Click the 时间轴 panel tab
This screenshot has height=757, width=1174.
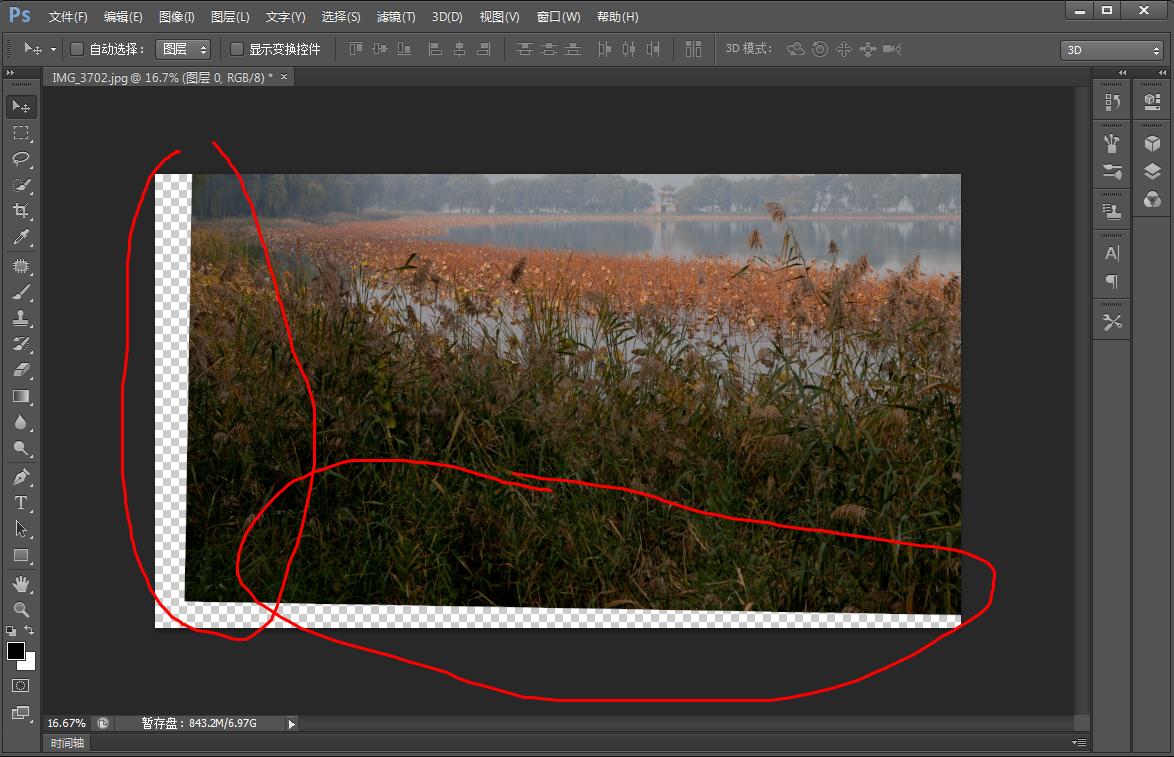click(x=68, y=743)
